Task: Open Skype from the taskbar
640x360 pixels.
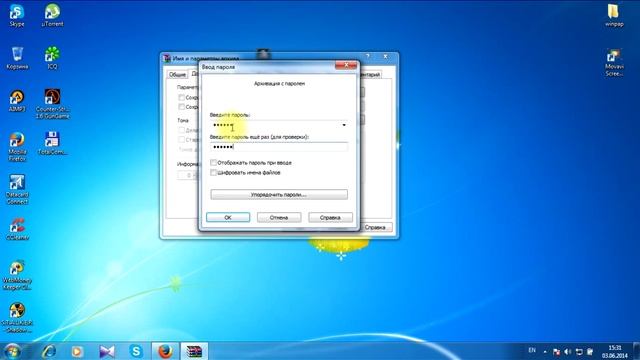Action: [136, 351]
